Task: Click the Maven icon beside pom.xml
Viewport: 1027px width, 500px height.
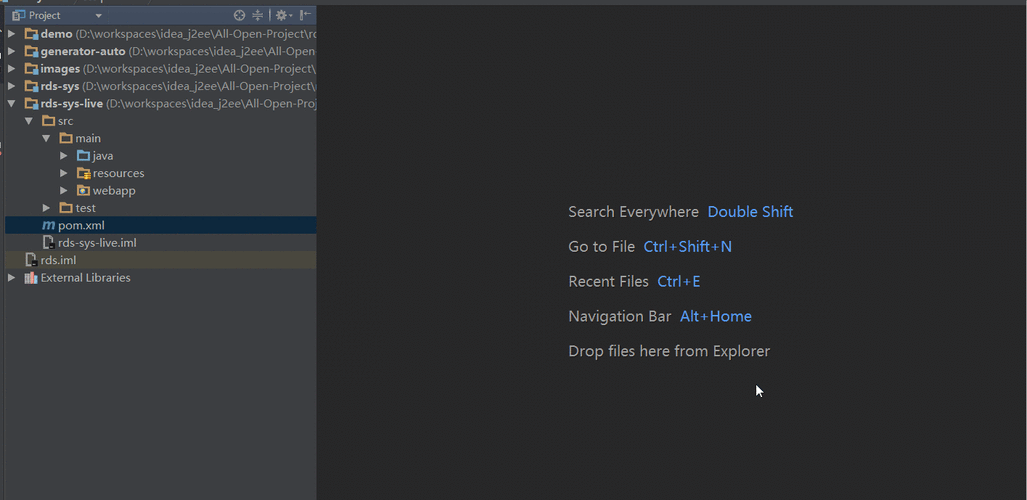Action: tap(48, 226)
